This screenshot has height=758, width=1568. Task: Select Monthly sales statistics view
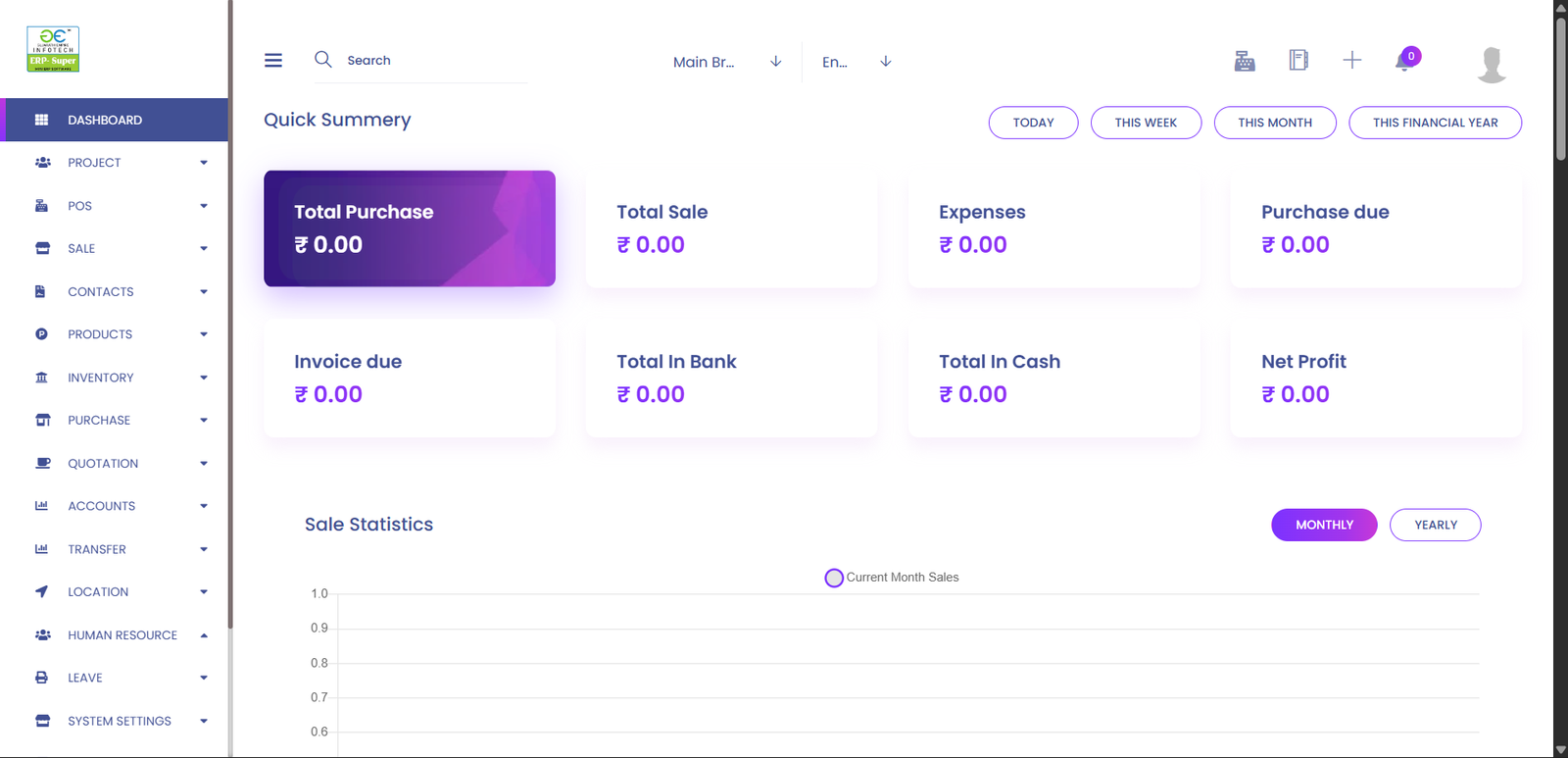tap(1324, 525)
